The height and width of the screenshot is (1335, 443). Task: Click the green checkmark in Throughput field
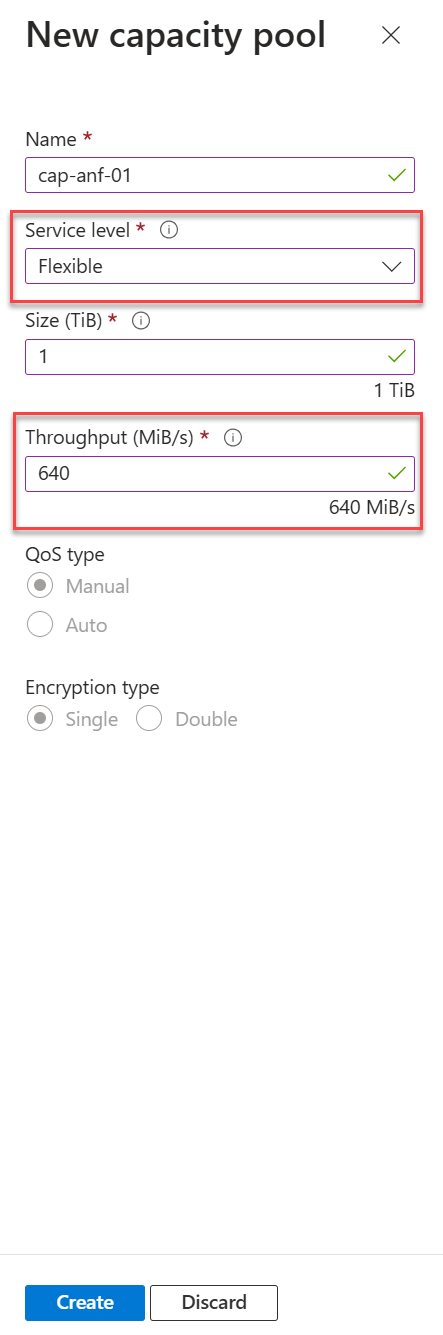pyautogui.click(x=398, y=473)
